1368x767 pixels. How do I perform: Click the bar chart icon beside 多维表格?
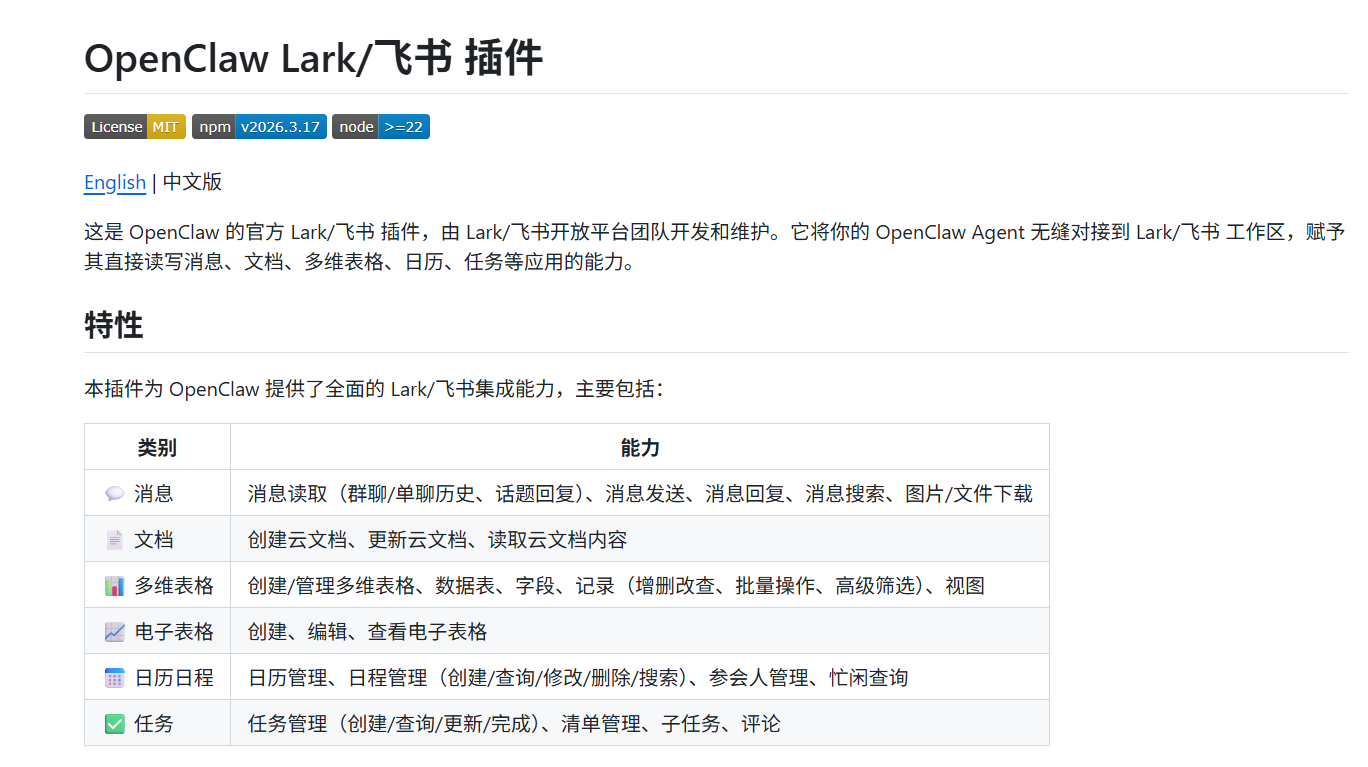coord(114,586)
